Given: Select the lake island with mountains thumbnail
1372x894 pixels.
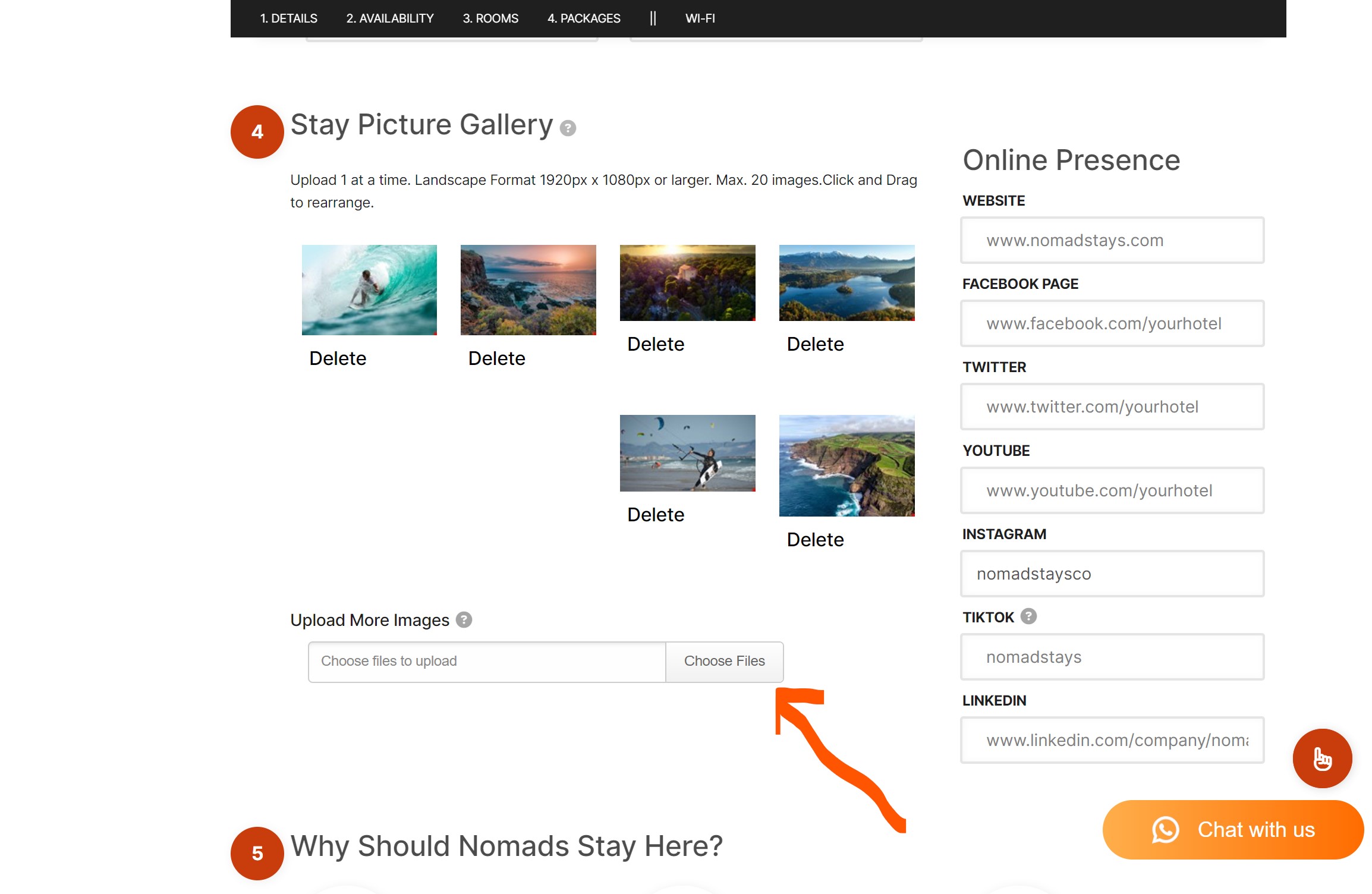Looking at the screenshot, I should [847, 283].
